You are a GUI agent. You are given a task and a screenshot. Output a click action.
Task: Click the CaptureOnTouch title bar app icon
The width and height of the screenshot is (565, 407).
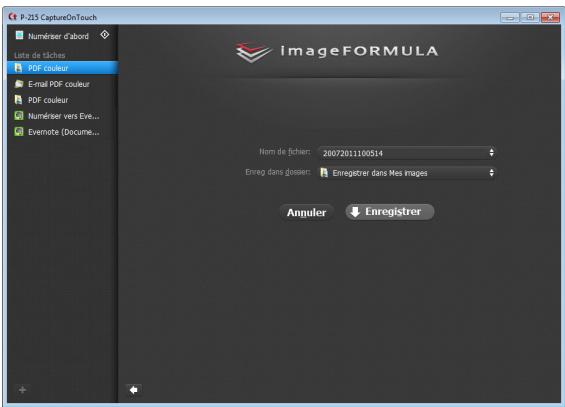coord(13,17)
